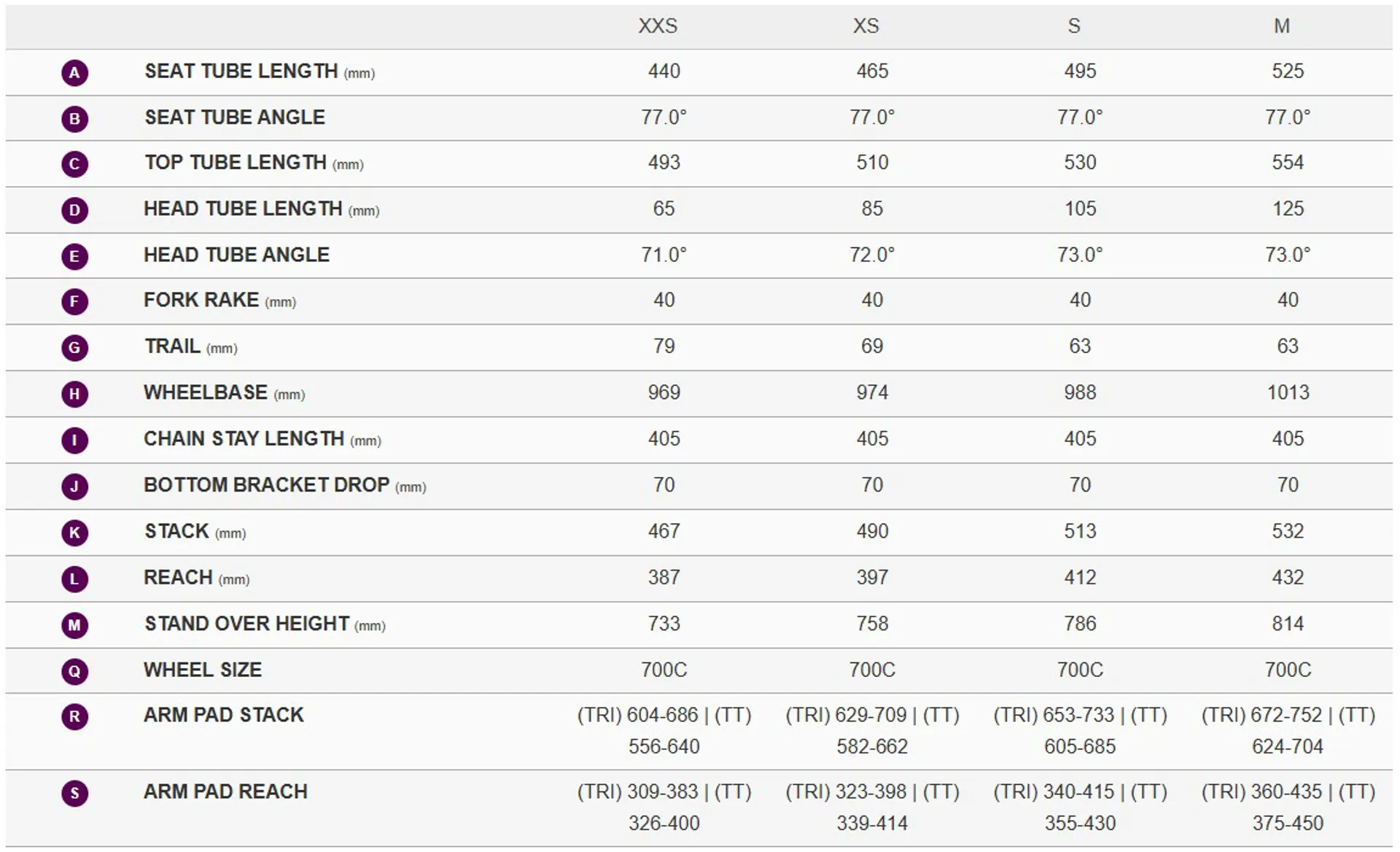Click the D badge next to Head Tube Length
The image size is (1400, 852).
coord(74,211)
